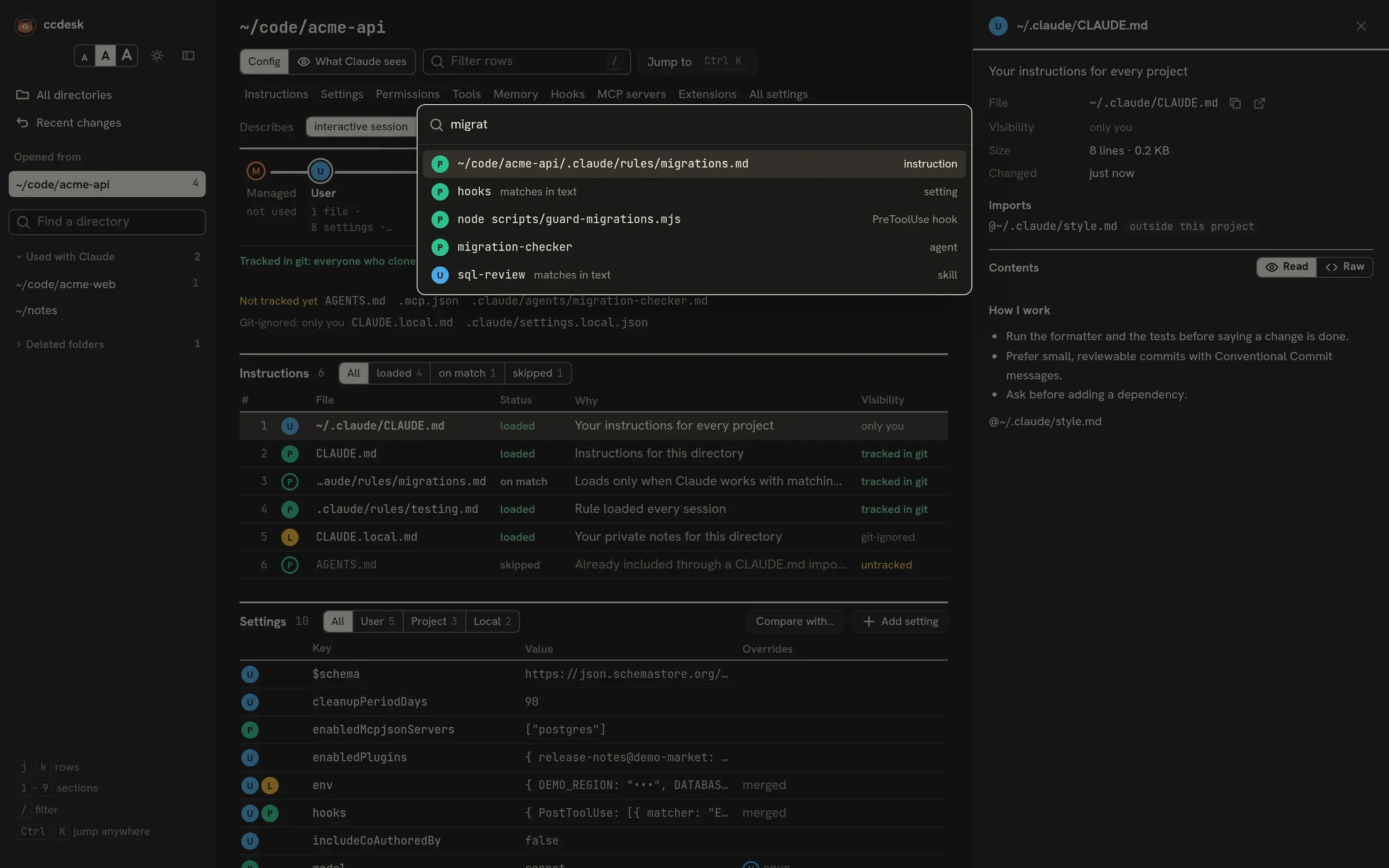
Task: Click the ccdesk bear logo icon
Action: click(x=25, y=25)
